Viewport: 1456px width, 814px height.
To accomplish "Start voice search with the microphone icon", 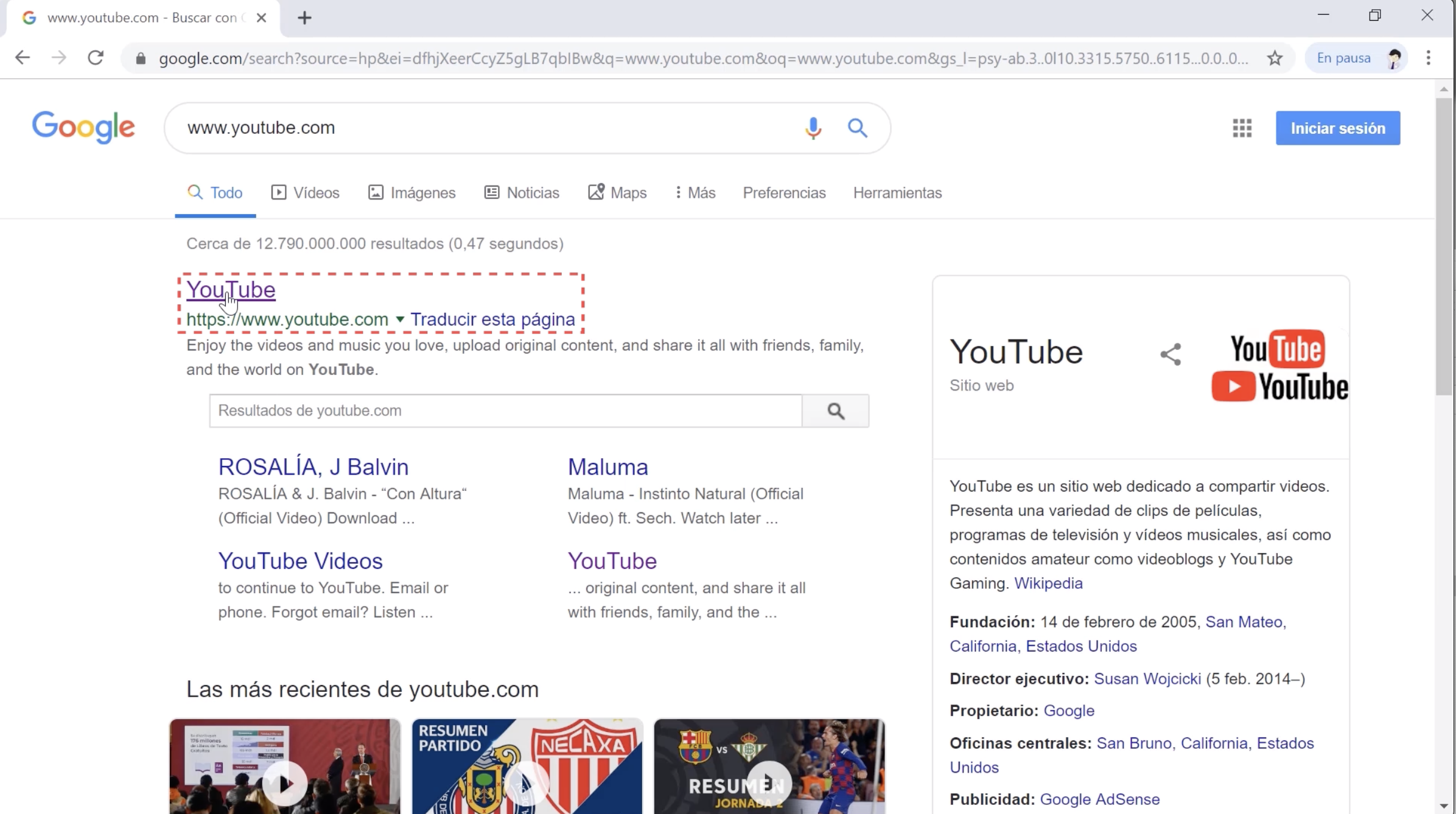I will click(x=813, y=128).
